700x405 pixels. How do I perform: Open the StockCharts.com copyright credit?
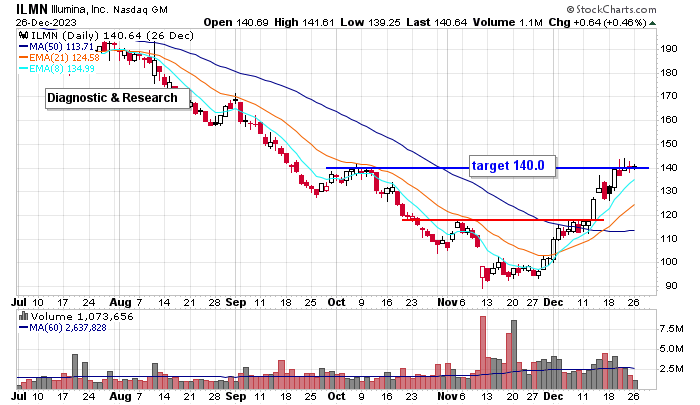coord(611,9)
